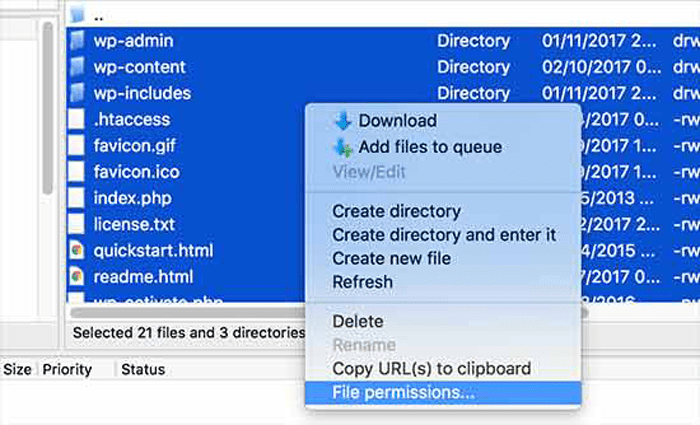
Task: Click the quickstart.html Chrome file icon
Action: 76,250
